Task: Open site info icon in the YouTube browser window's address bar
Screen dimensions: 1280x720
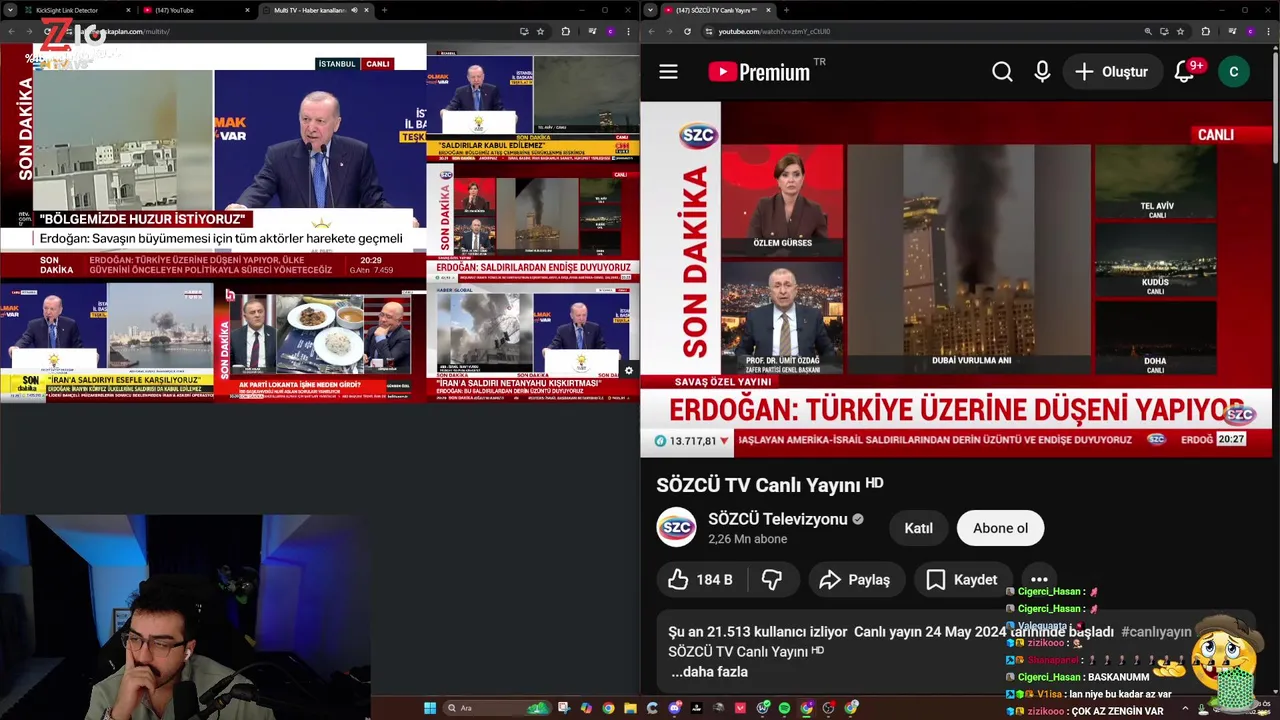Action: coord(709,31)
